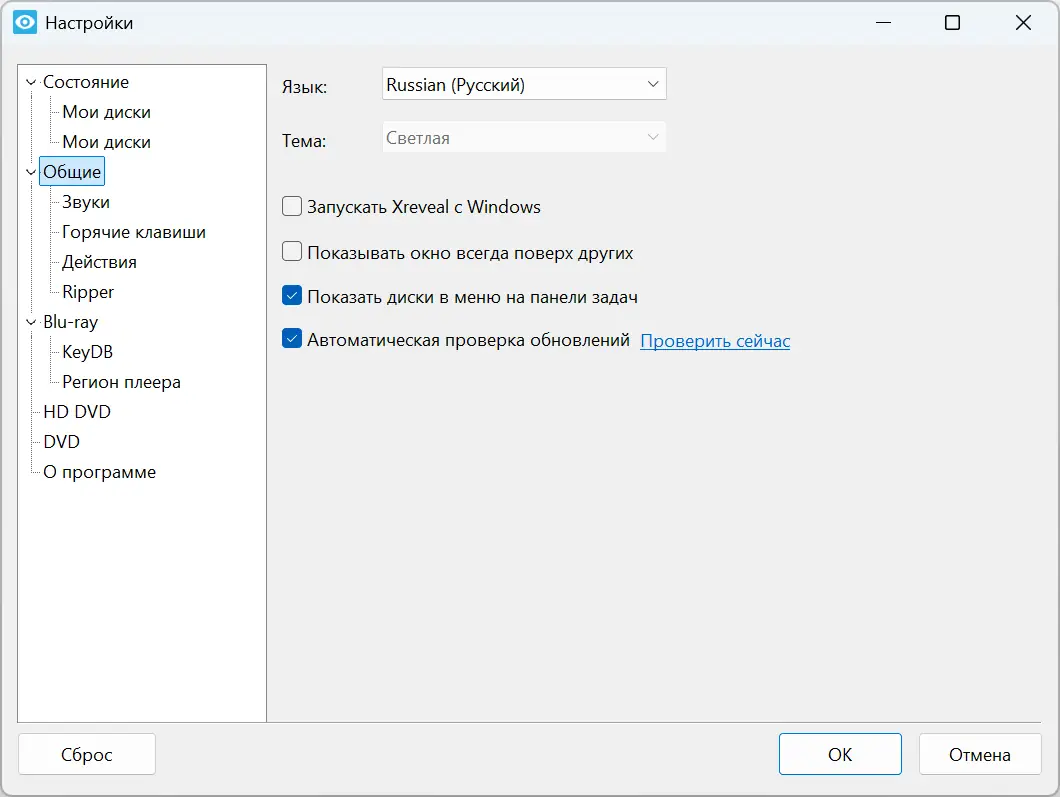This screenshot has height=797, width=1060.
Task: Collapse the Состояние tree node
Action: tap(31, 83)
